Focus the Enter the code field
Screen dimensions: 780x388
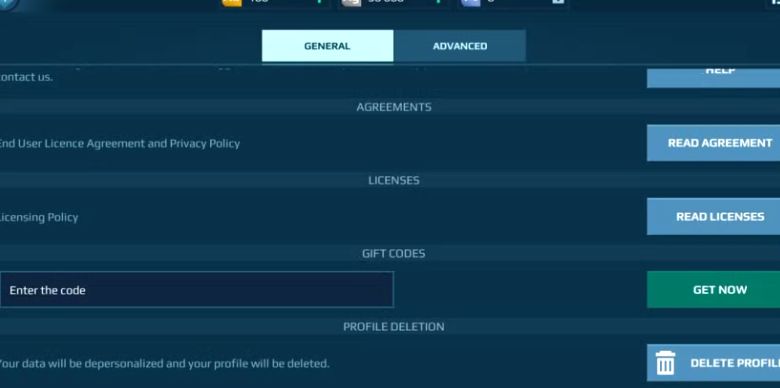(196, 290)
